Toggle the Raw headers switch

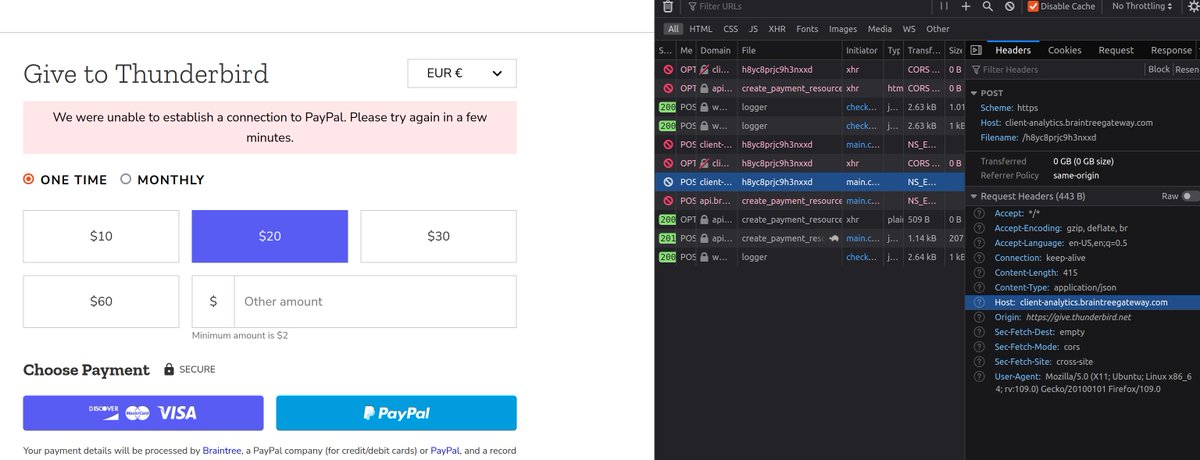(1190, 197)
